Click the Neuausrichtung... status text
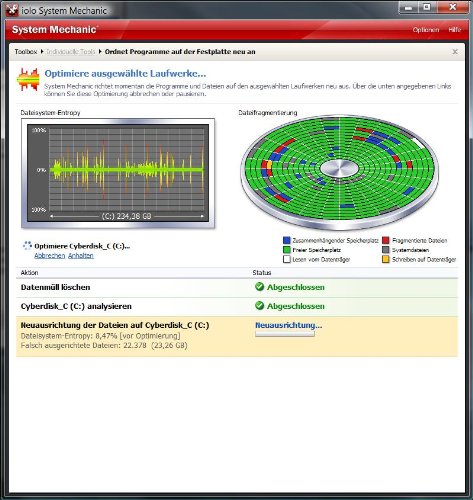Image resolution: width=473 pixels, height=500 pixels. tap(289, 325)
